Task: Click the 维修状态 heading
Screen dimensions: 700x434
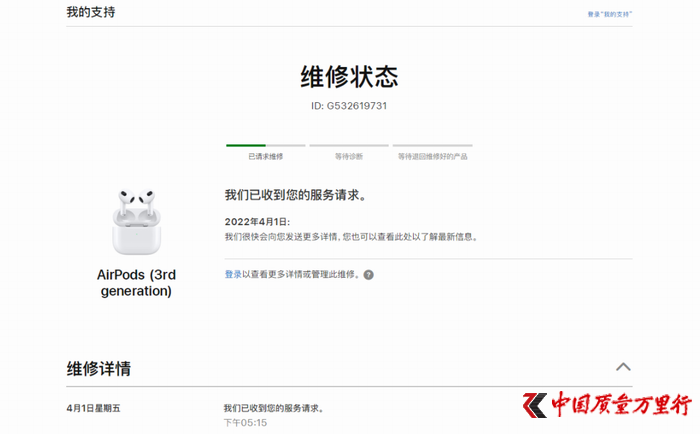Action: click(x=349, y=76)
